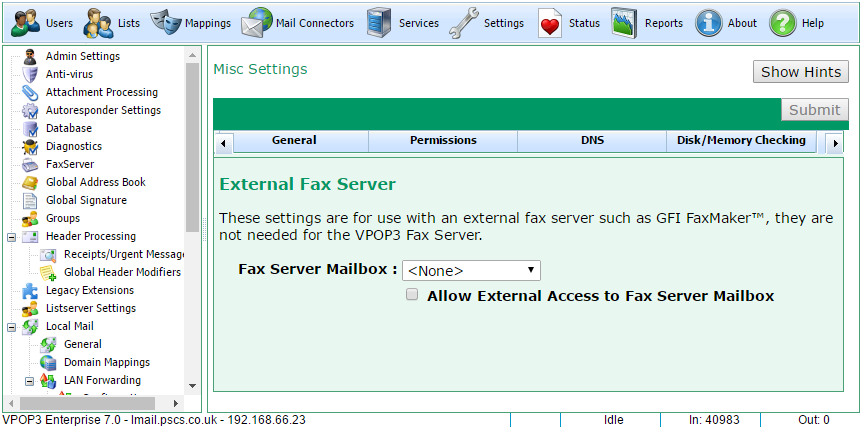The image size is (862, 428).
Task: Switch to the DNS tab
Action: click(592, 141)
